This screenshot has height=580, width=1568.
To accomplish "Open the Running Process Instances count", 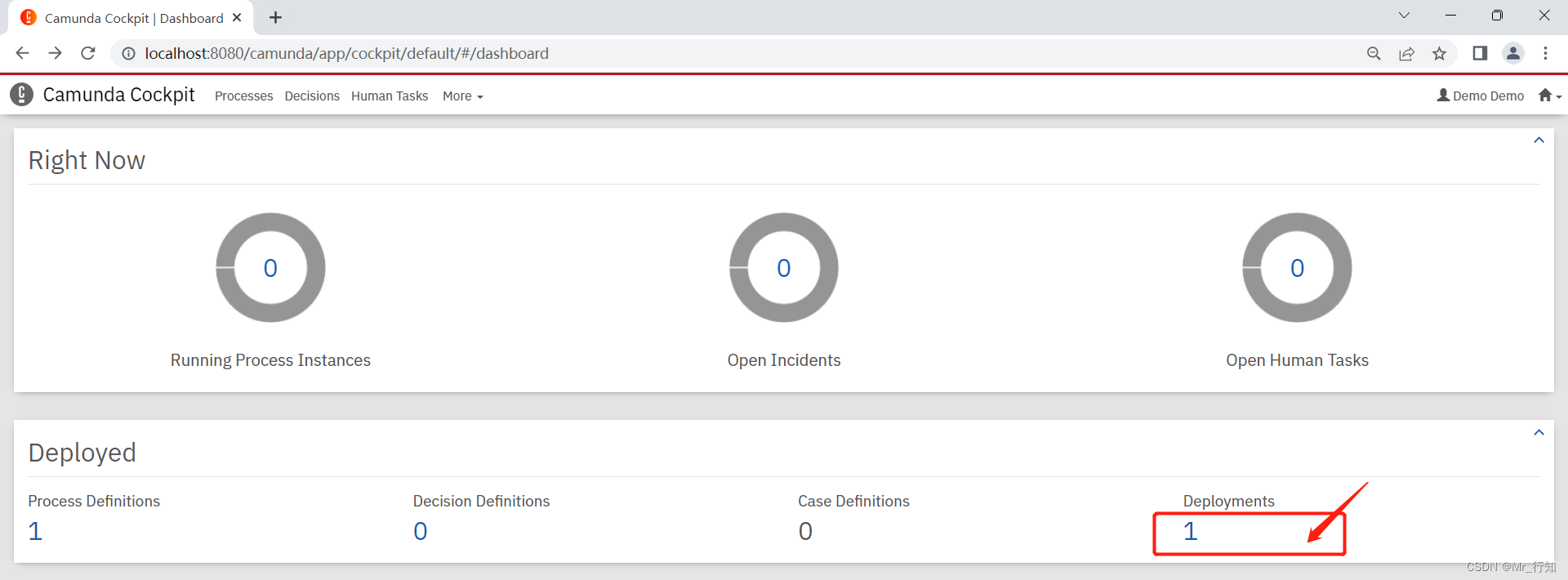I will pyautogui.click(x=270, y=268).
